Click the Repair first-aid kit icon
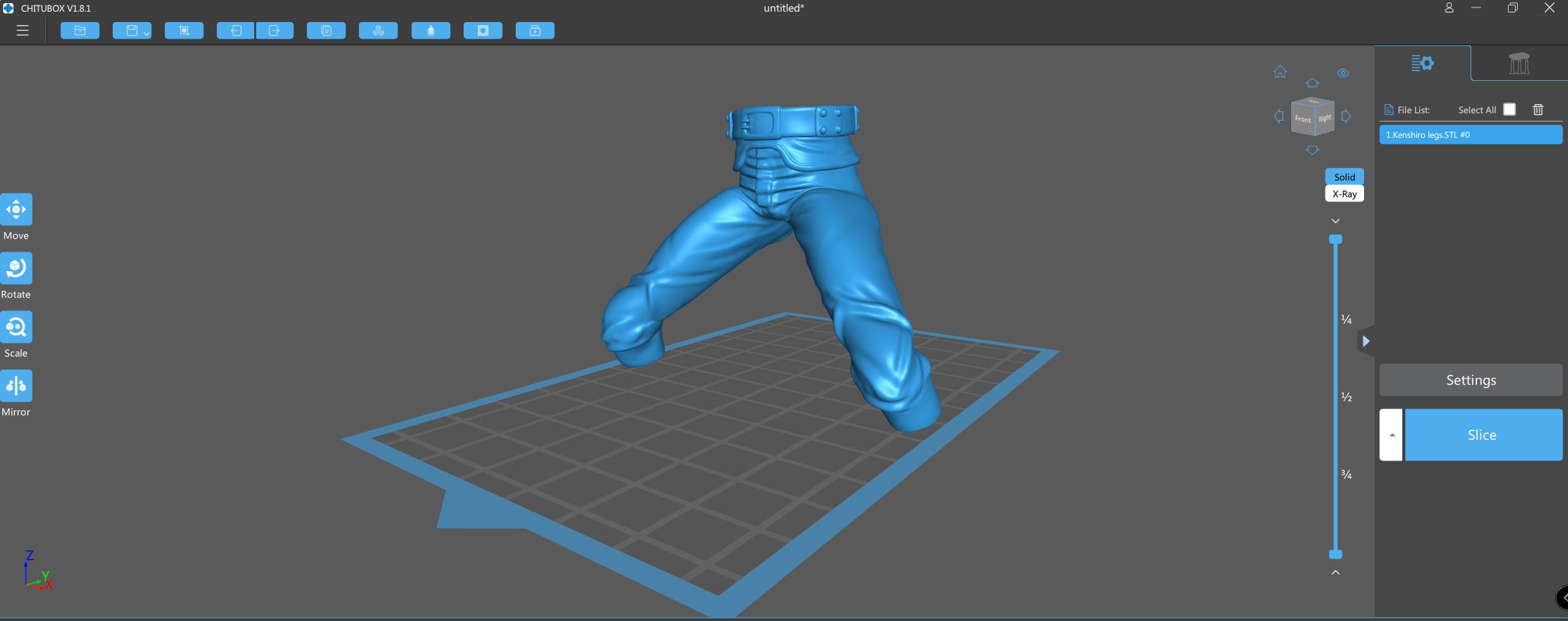This screenshot has height=621, width=1568. [535, 31]
